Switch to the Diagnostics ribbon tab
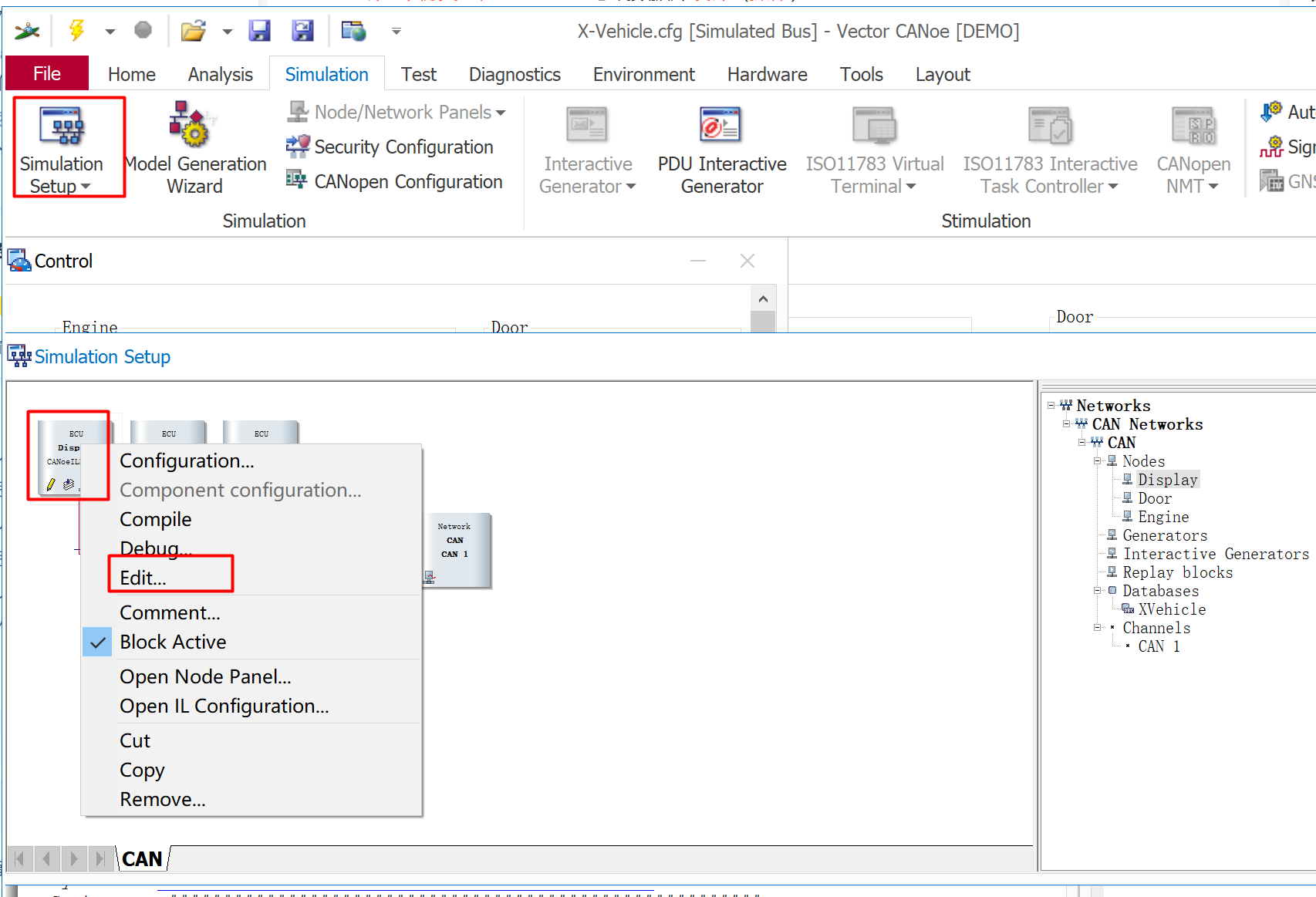This screenshot has height=897, width=1316. (x=514, y=73)
